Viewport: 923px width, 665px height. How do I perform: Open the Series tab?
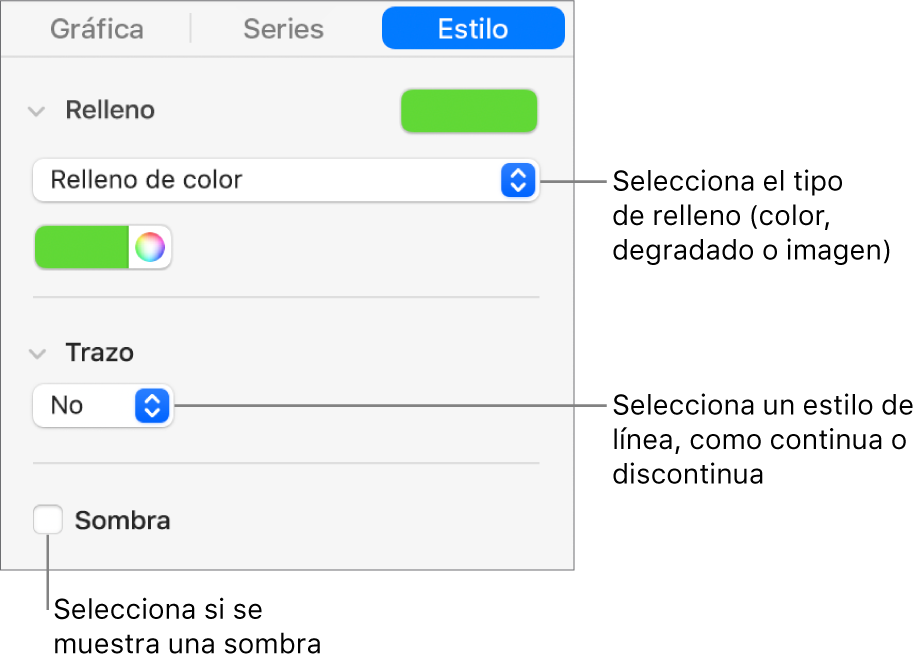[x=284, y=29]
